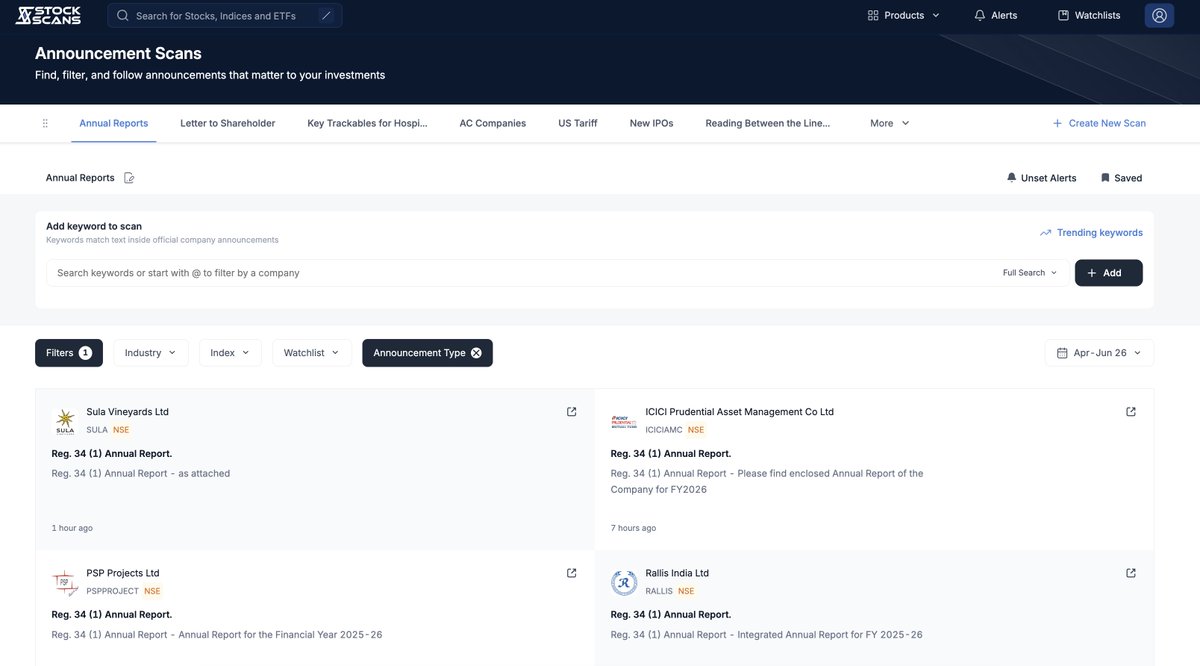Image resolution: width=1200 pixels, height=666 pixels.
Task: Click Create New Scan
Action: pyautogui.click(x=1099, y=123)
